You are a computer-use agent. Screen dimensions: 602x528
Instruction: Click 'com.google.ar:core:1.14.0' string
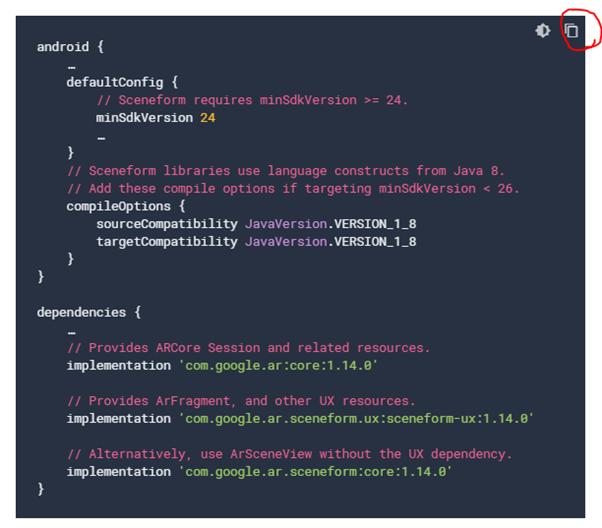(x=278, y=365)
